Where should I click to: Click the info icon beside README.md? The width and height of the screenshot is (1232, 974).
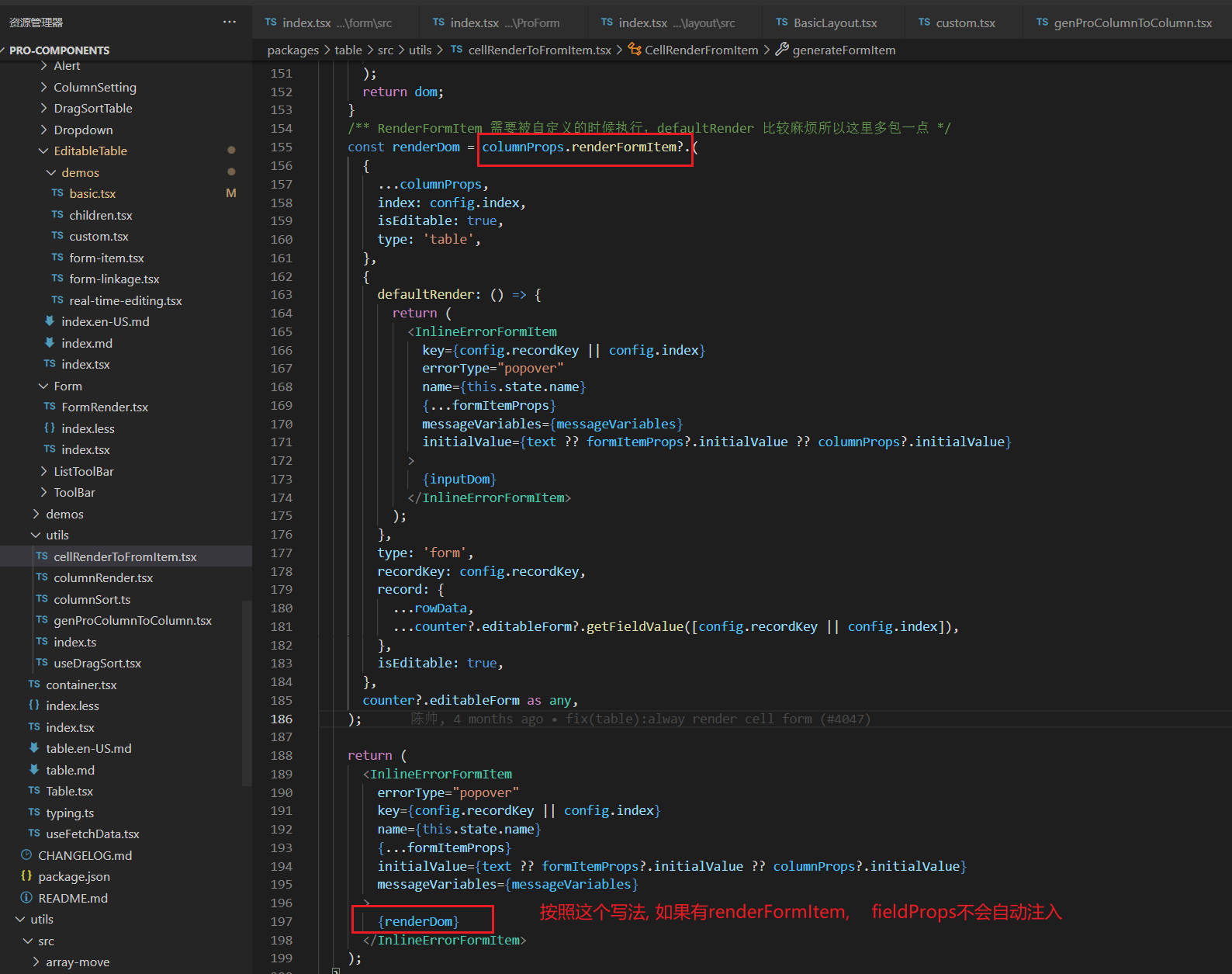(26, 898)
